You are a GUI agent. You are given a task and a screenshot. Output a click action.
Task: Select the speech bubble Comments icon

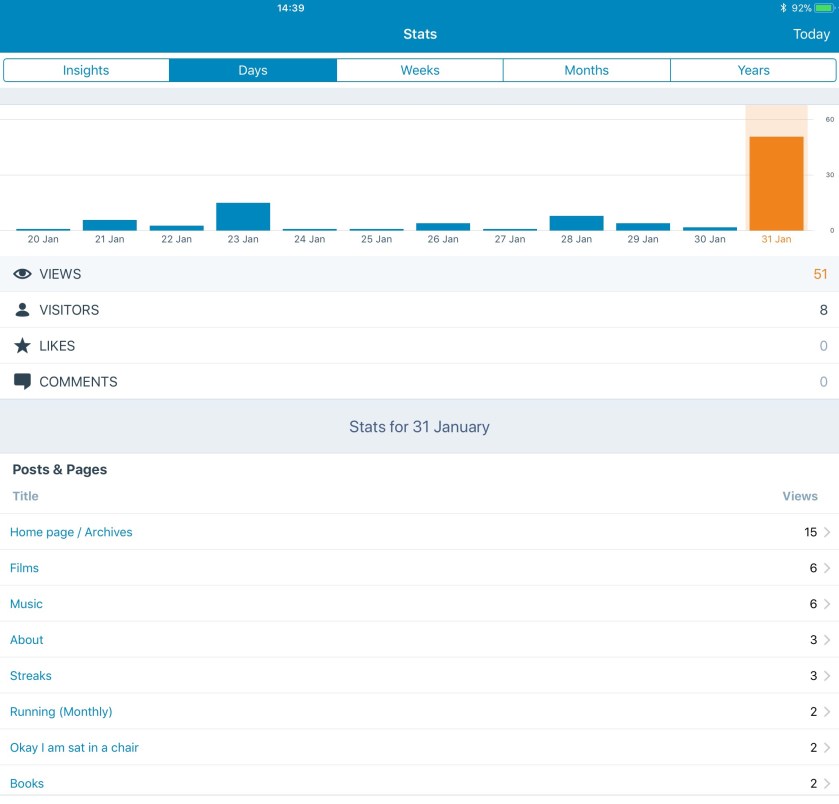click(22, 381)
